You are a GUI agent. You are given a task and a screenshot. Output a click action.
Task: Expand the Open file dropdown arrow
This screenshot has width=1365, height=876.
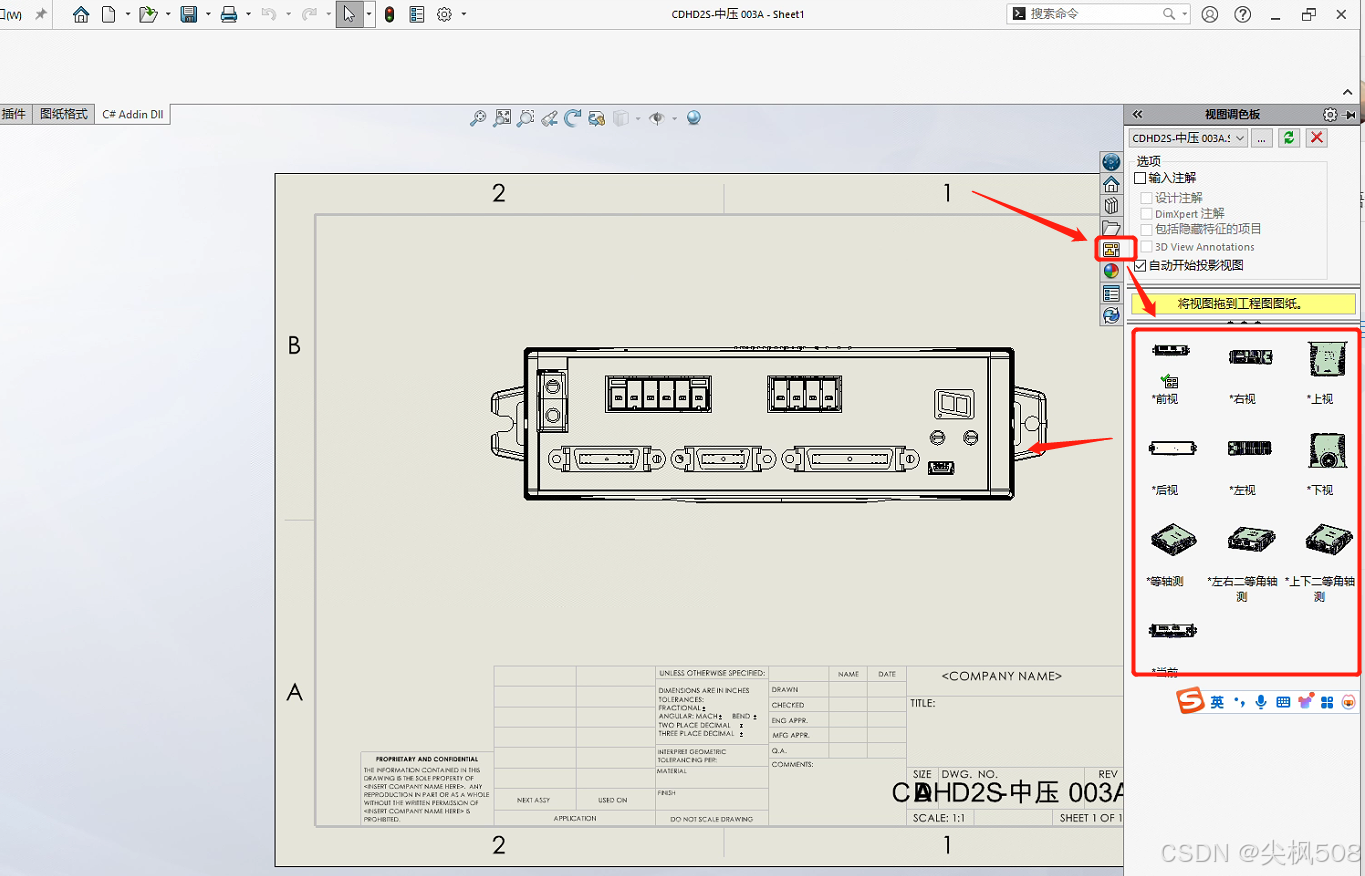168,14
